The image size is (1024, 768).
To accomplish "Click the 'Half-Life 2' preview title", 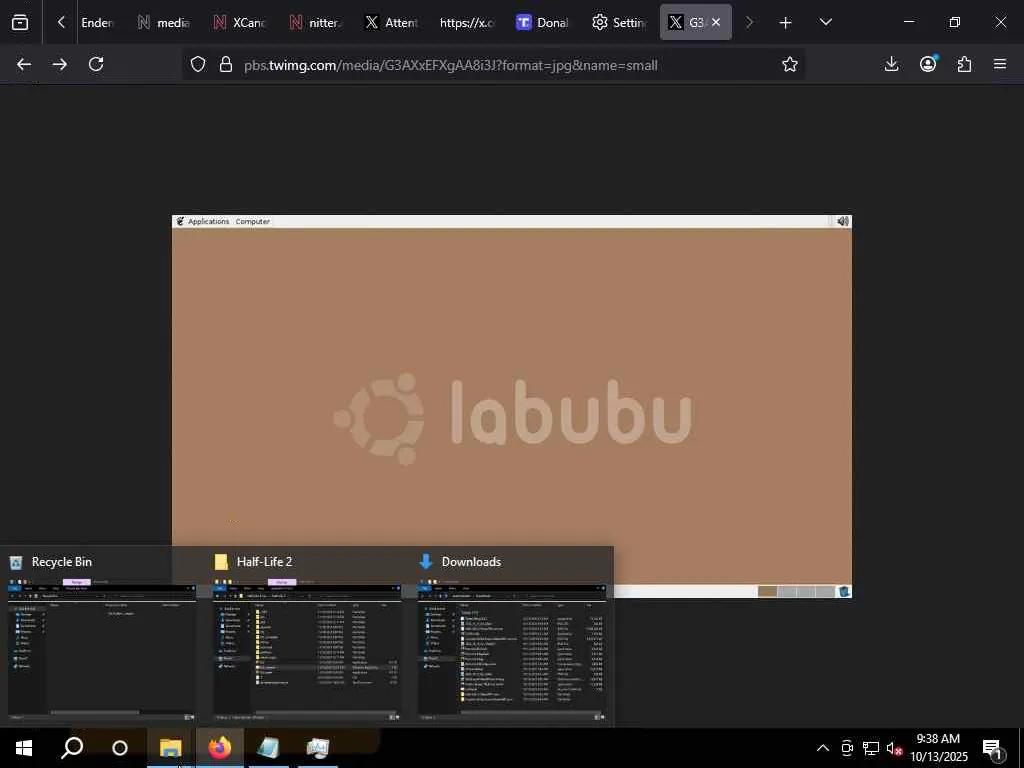I will [x=264, y=562].
